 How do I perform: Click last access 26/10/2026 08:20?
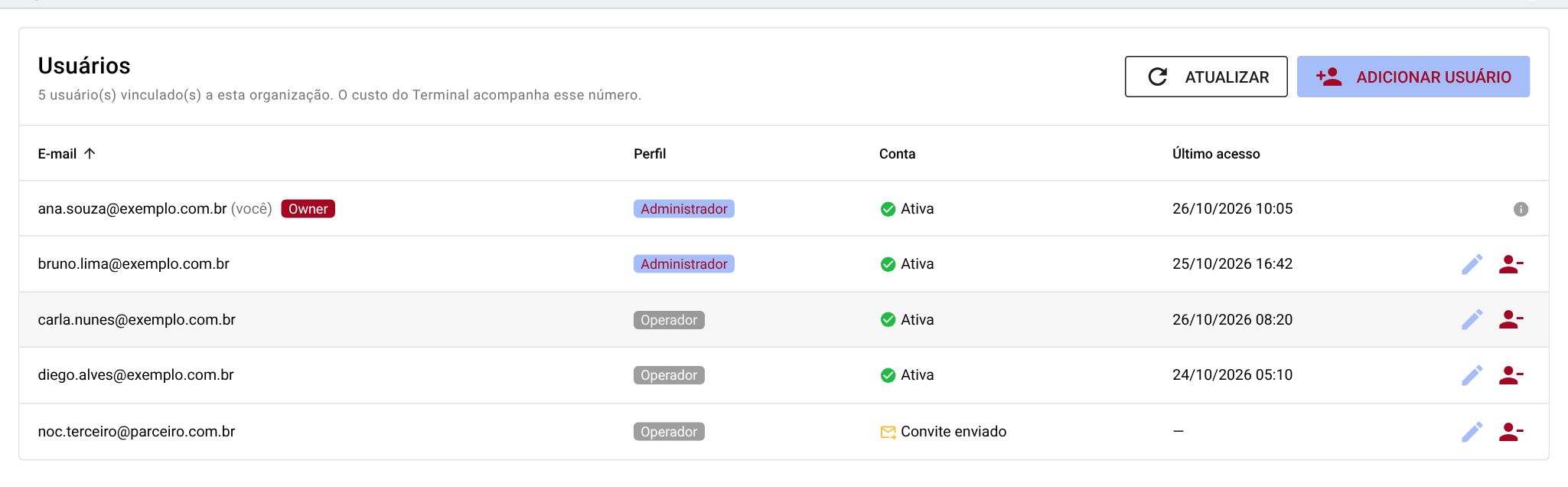[x=1232, y=320]
